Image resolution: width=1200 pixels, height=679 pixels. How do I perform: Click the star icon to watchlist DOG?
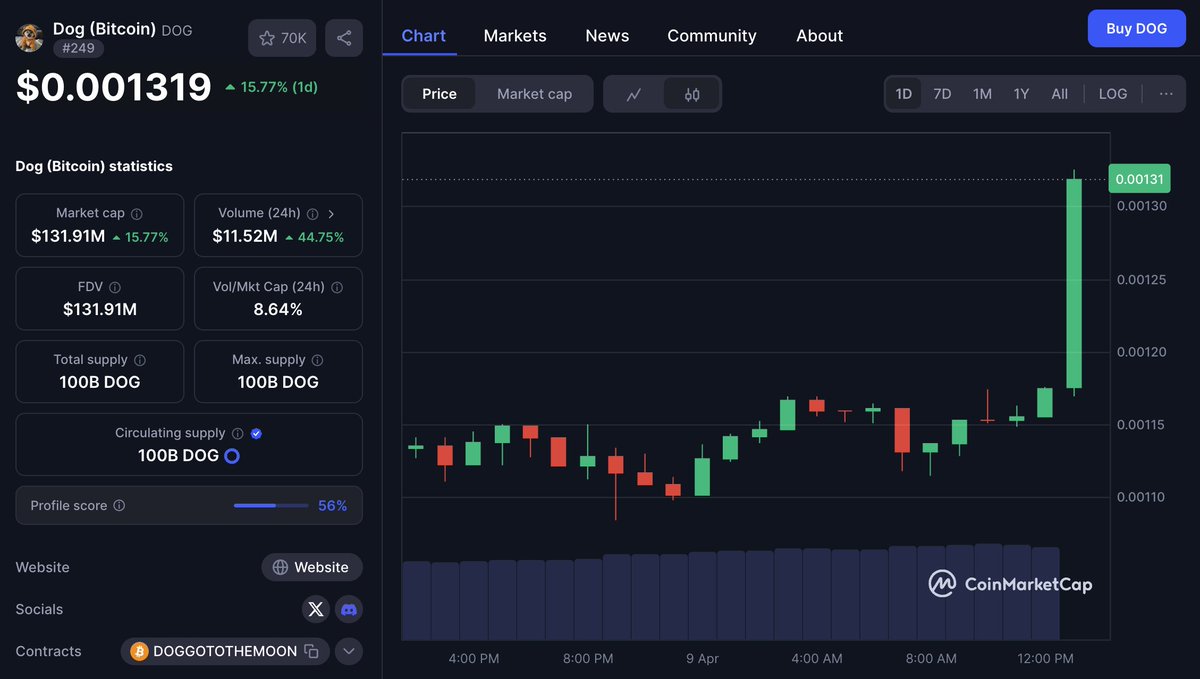[265, 37]
